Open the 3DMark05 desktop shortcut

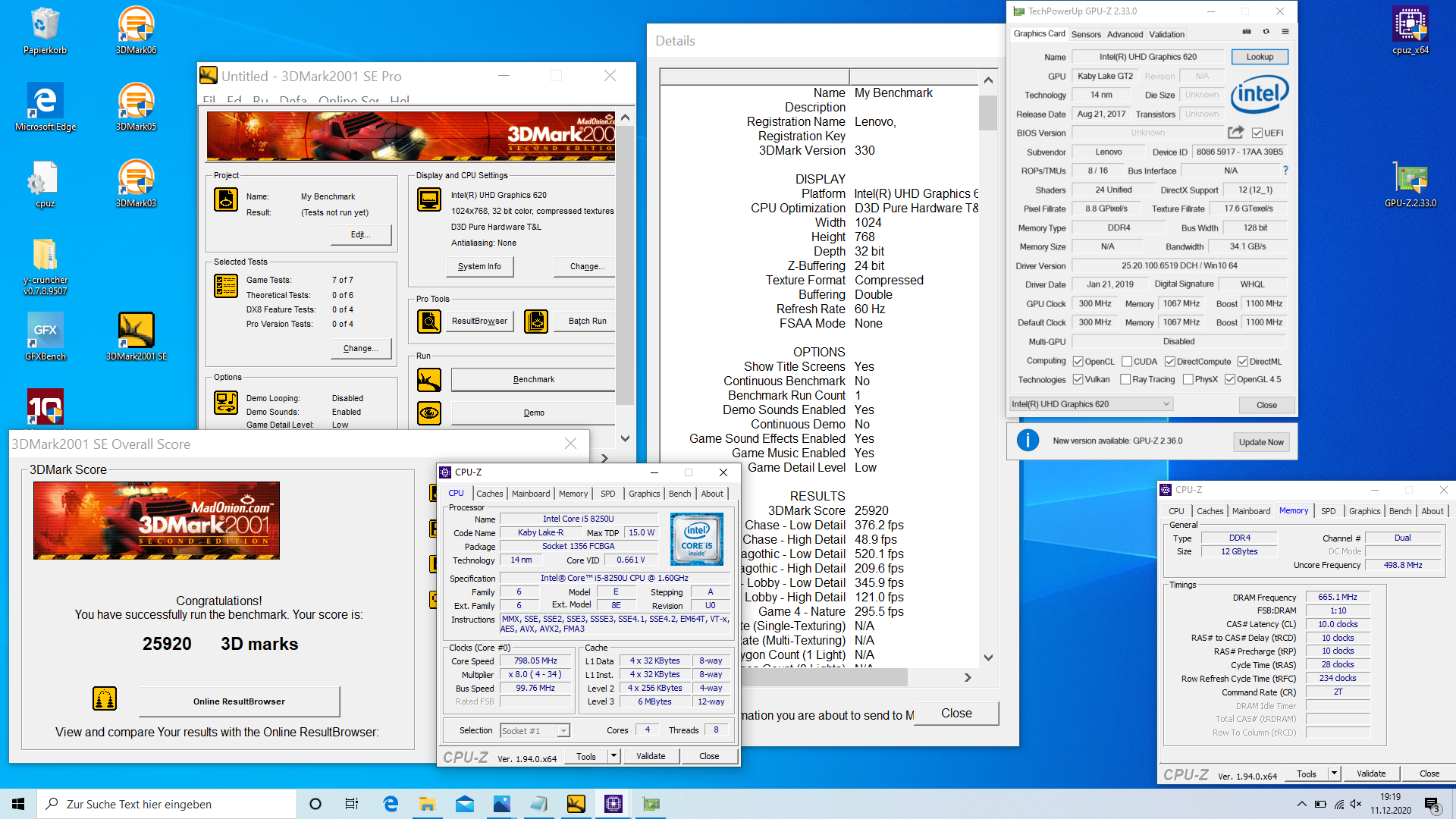[136, 107]
